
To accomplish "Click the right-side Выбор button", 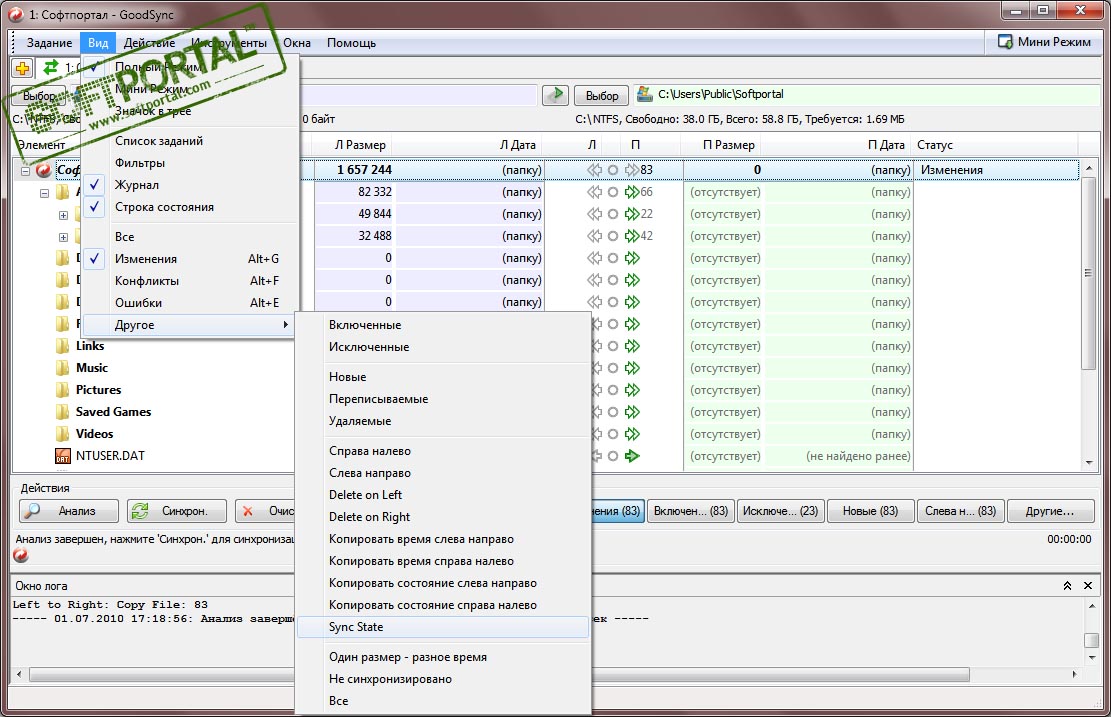I will click(x=602, y=95).
